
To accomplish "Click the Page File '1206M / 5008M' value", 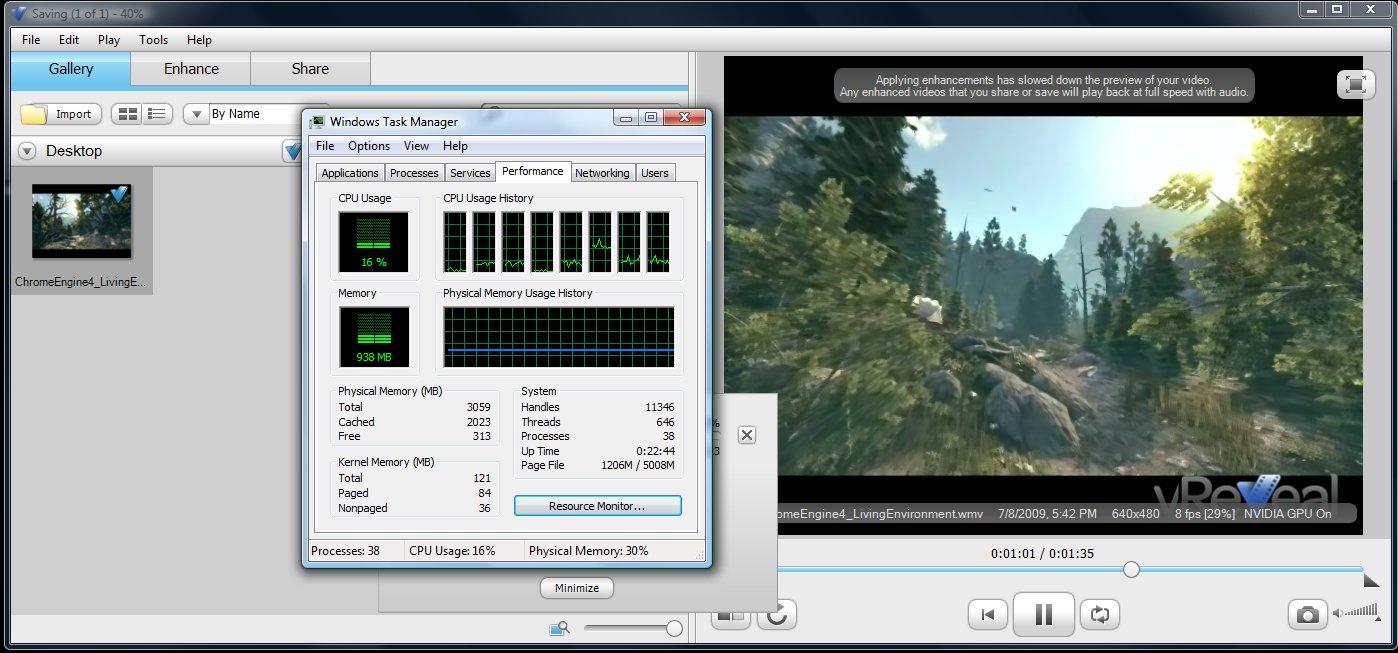I will tap(637, 465).
